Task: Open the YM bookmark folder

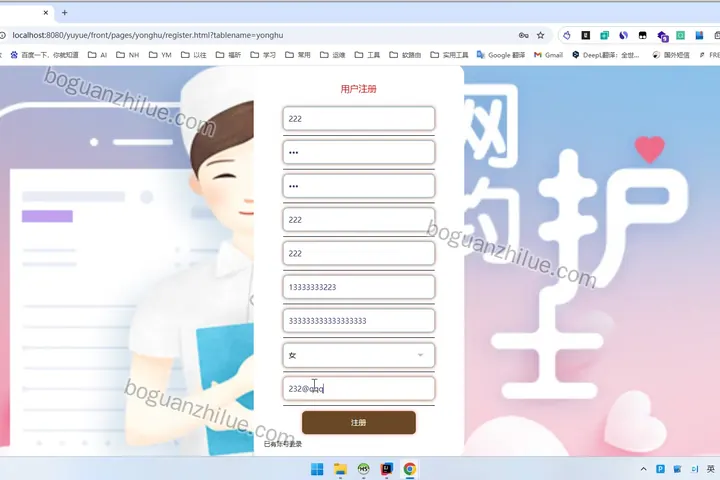Action: 160,55
